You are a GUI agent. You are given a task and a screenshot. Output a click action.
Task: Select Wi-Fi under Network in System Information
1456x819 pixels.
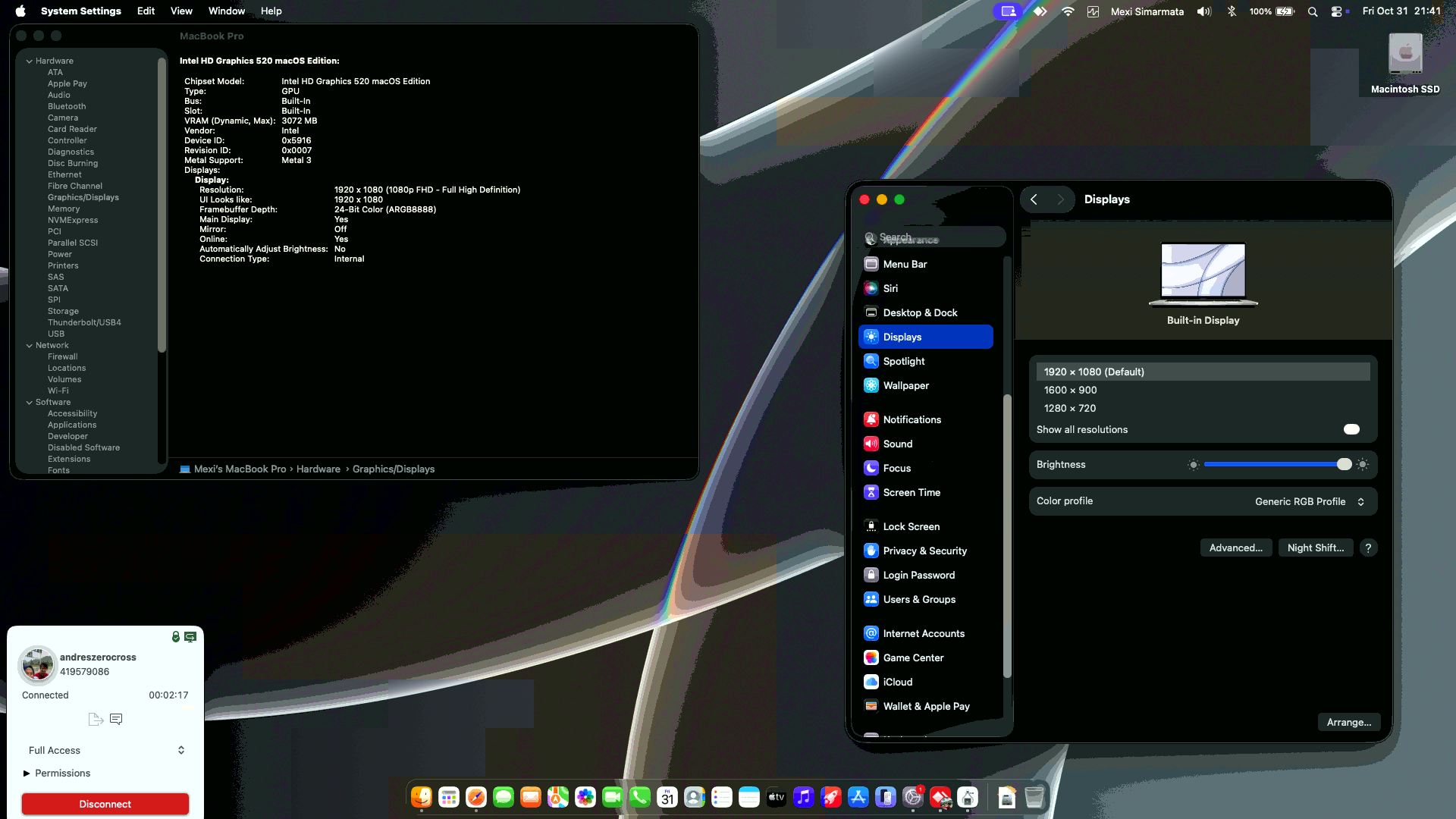58,391
